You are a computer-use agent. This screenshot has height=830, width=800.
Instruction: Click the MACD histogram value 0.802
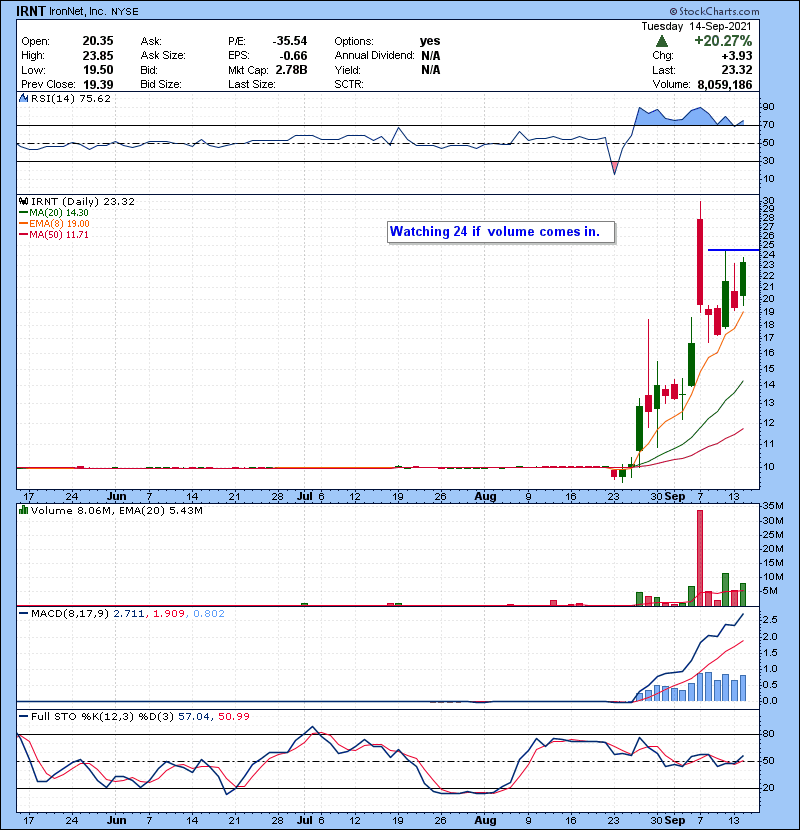[209, 614]
